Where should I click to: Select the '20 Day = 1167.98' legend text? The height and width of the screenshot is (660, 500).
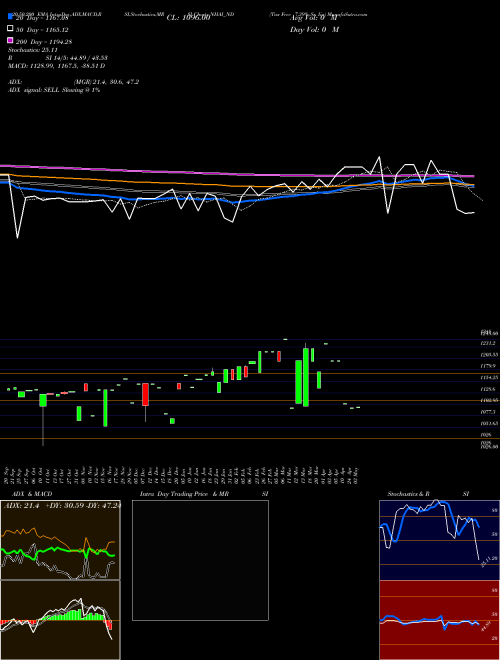coord(42,18)
